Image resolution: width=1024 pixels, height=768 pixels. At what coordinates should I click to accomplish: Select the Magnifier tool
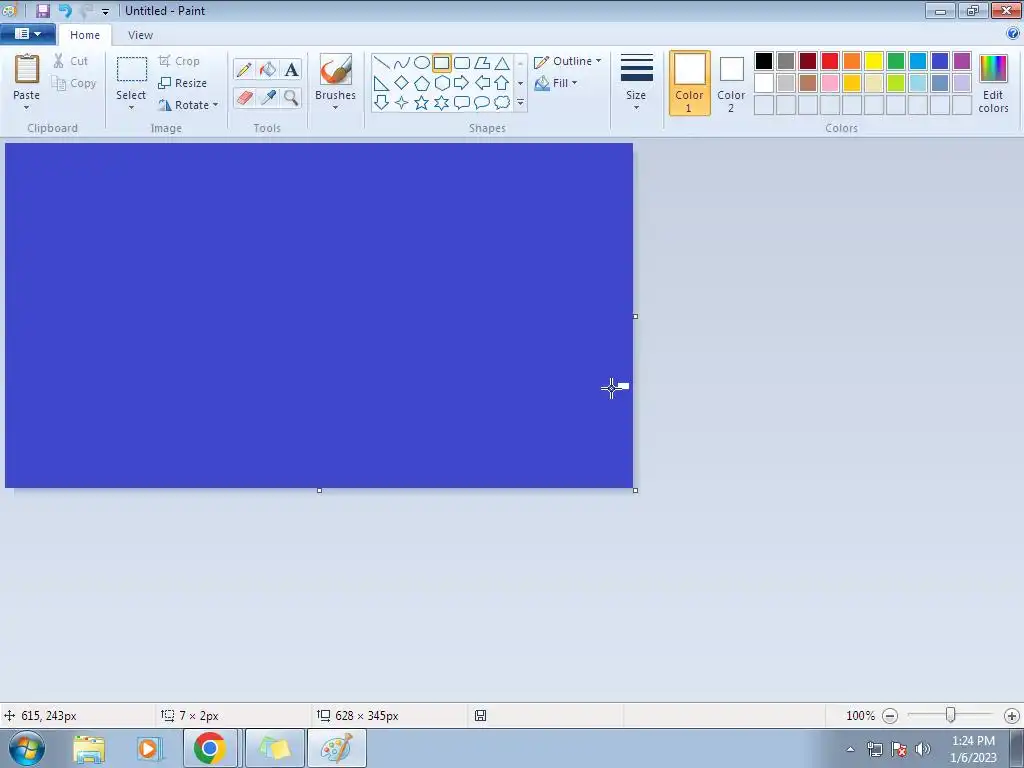(291, 97)
